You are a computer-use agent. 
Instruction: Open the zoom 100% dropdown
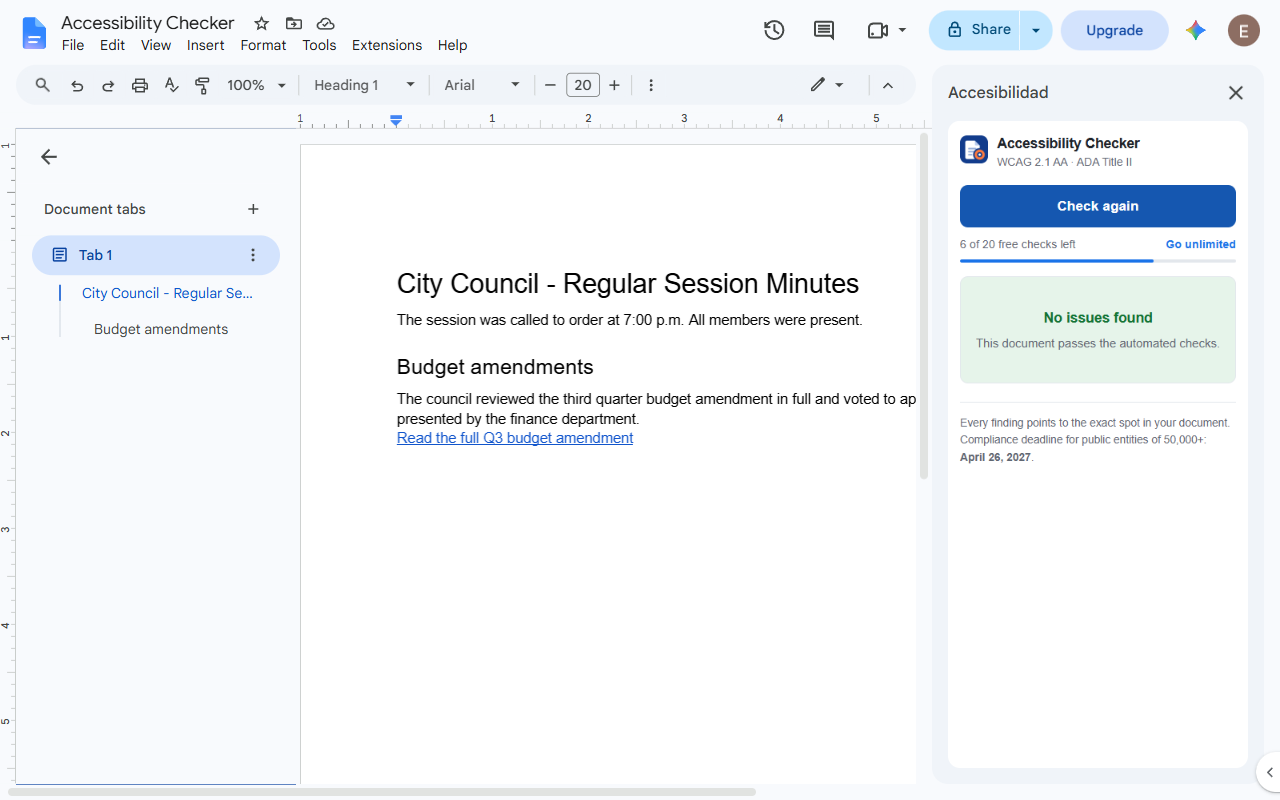point(257,85)
